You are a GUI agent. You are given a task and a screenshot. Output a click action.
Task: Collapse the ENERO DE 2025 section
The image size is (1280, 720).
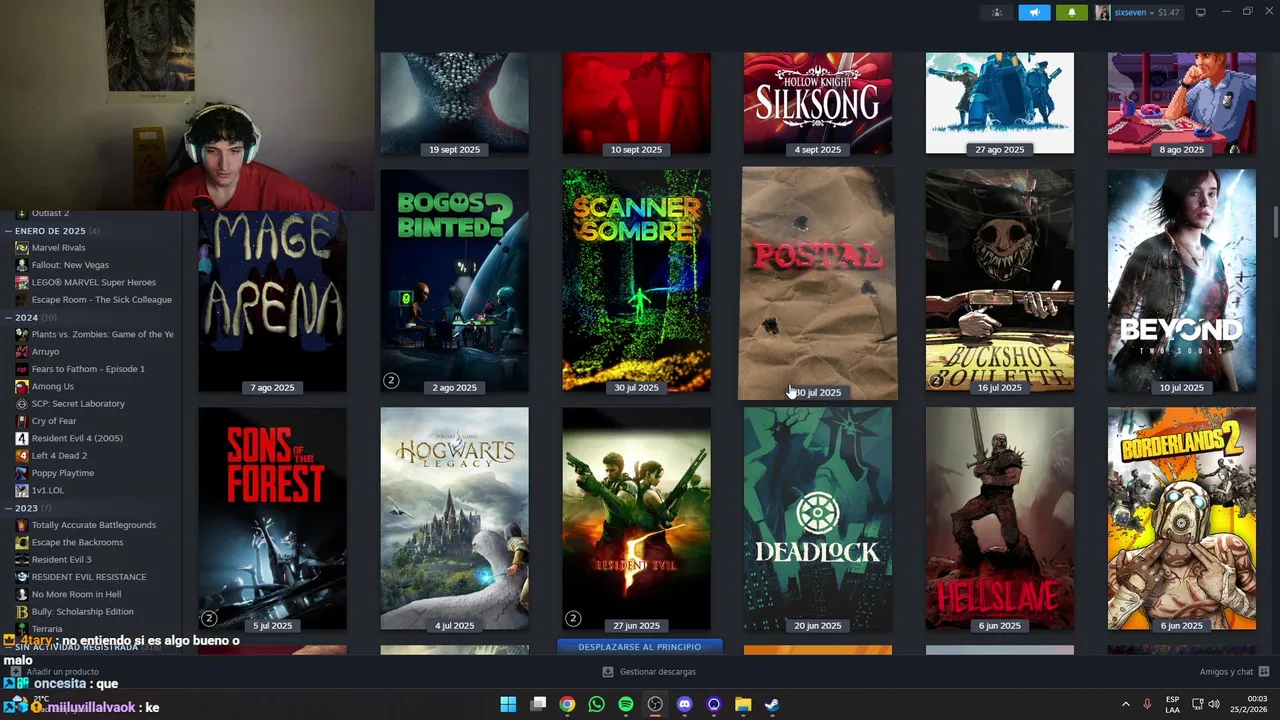(8, 230)
